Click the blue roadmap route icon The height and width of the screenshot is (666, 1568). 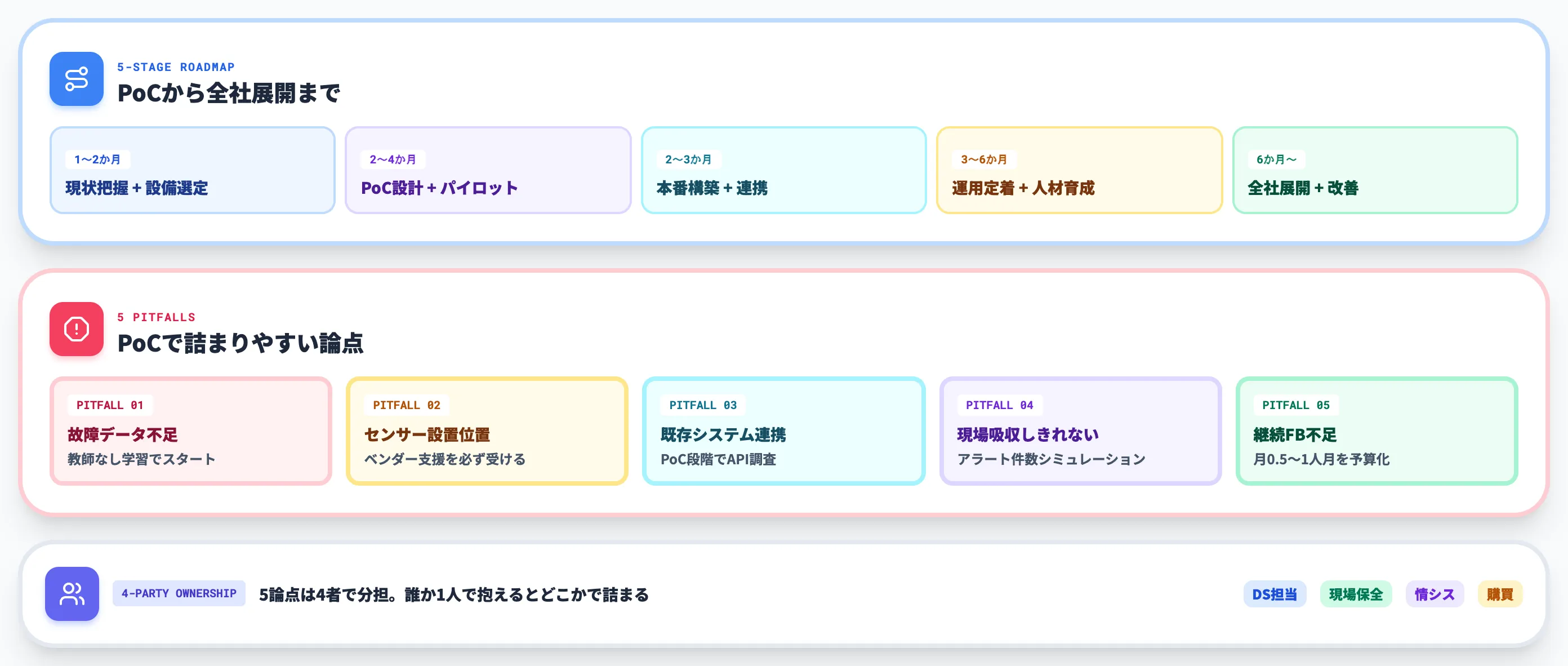pyautogui.click(x=76, y=79)
